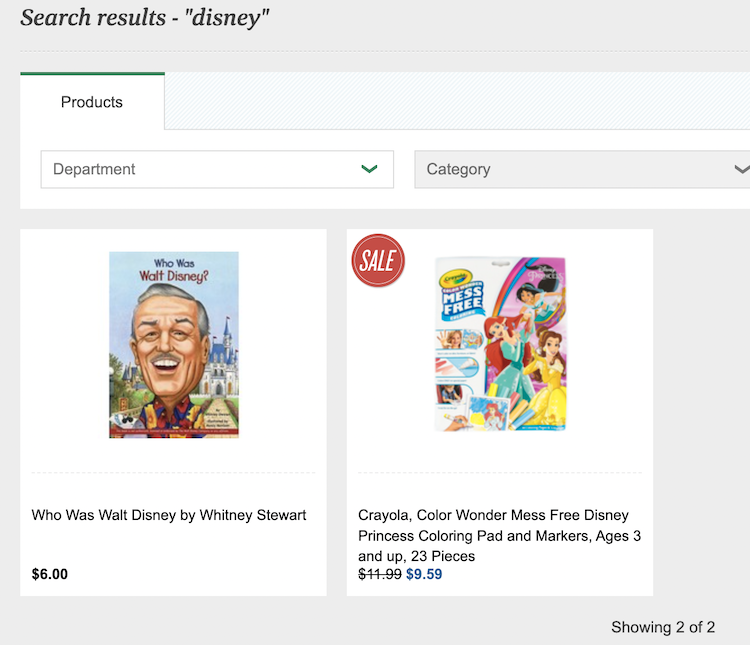Click the Showing 2 of 2 text
The width and height of the screenshot is (750, 645).
pyautogui.click(x=663, y=627)
